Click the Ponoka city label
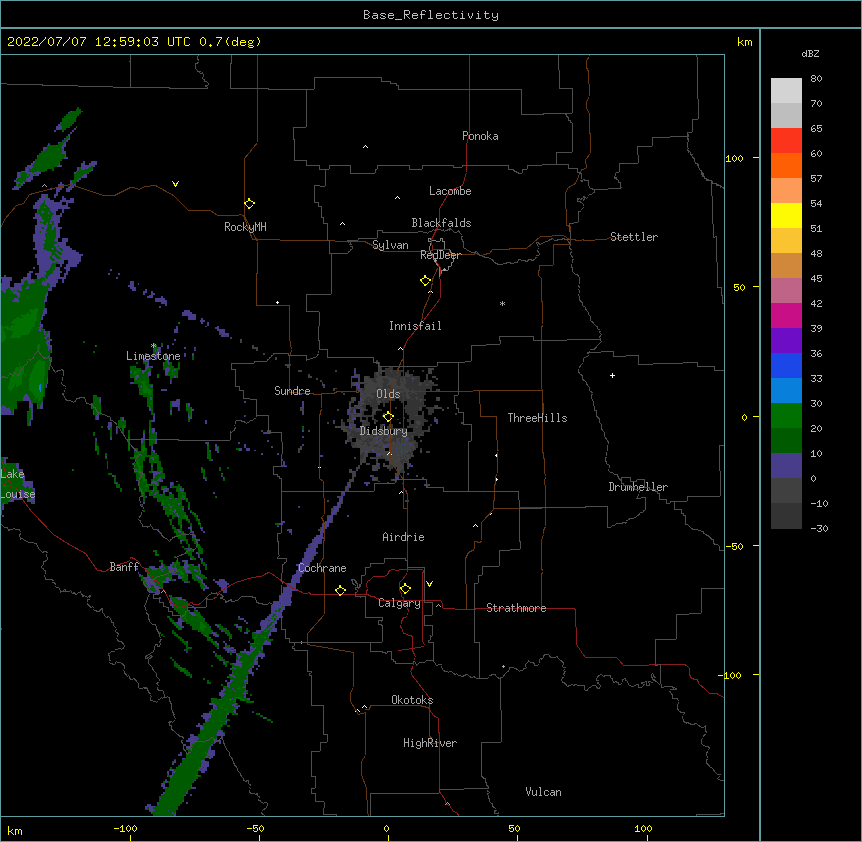The width and height of the screenshot is (862, 842). pyautogui.click(x=480, y=136)
